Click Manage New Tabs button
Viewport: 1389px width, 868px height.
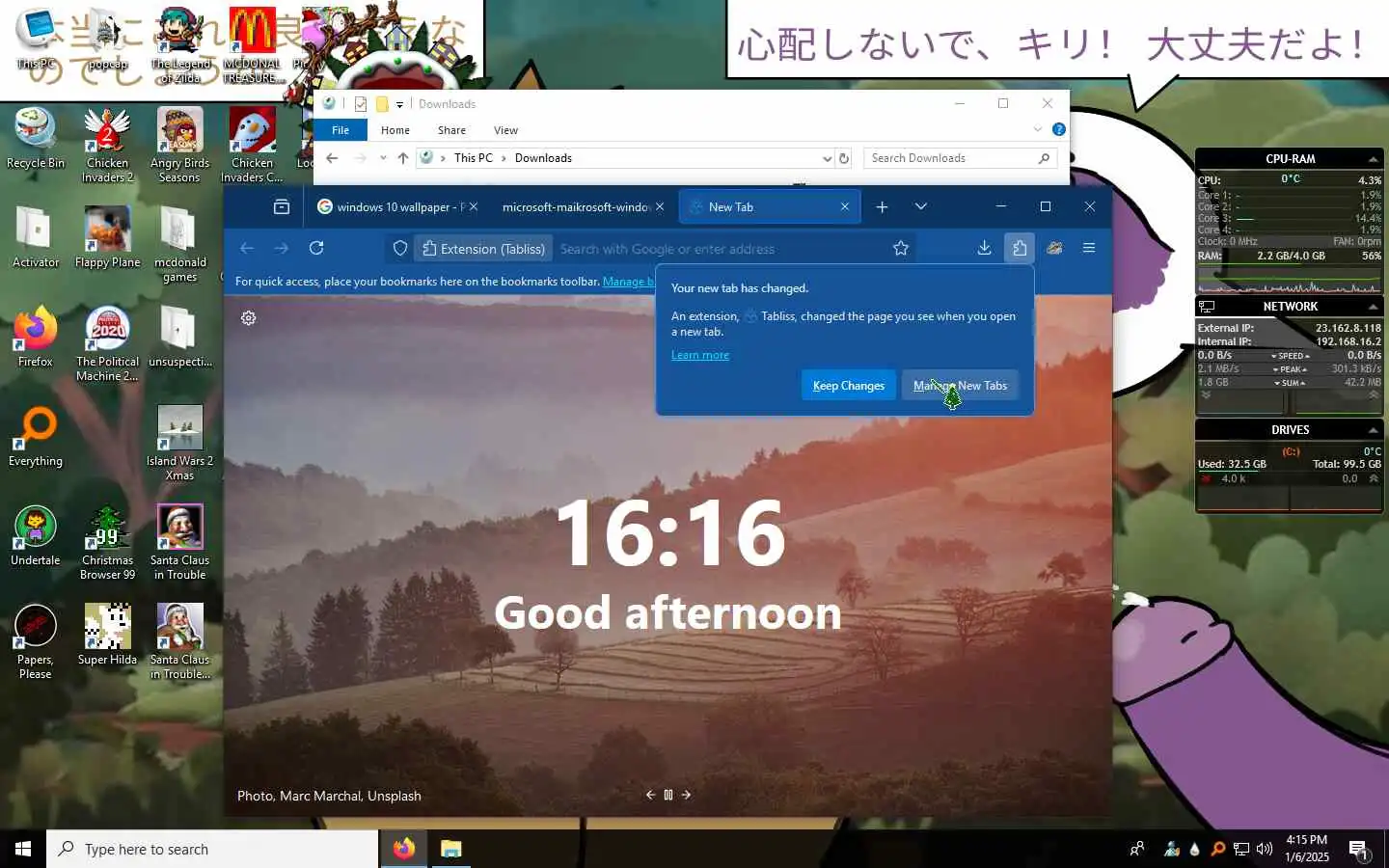(960, 386)
